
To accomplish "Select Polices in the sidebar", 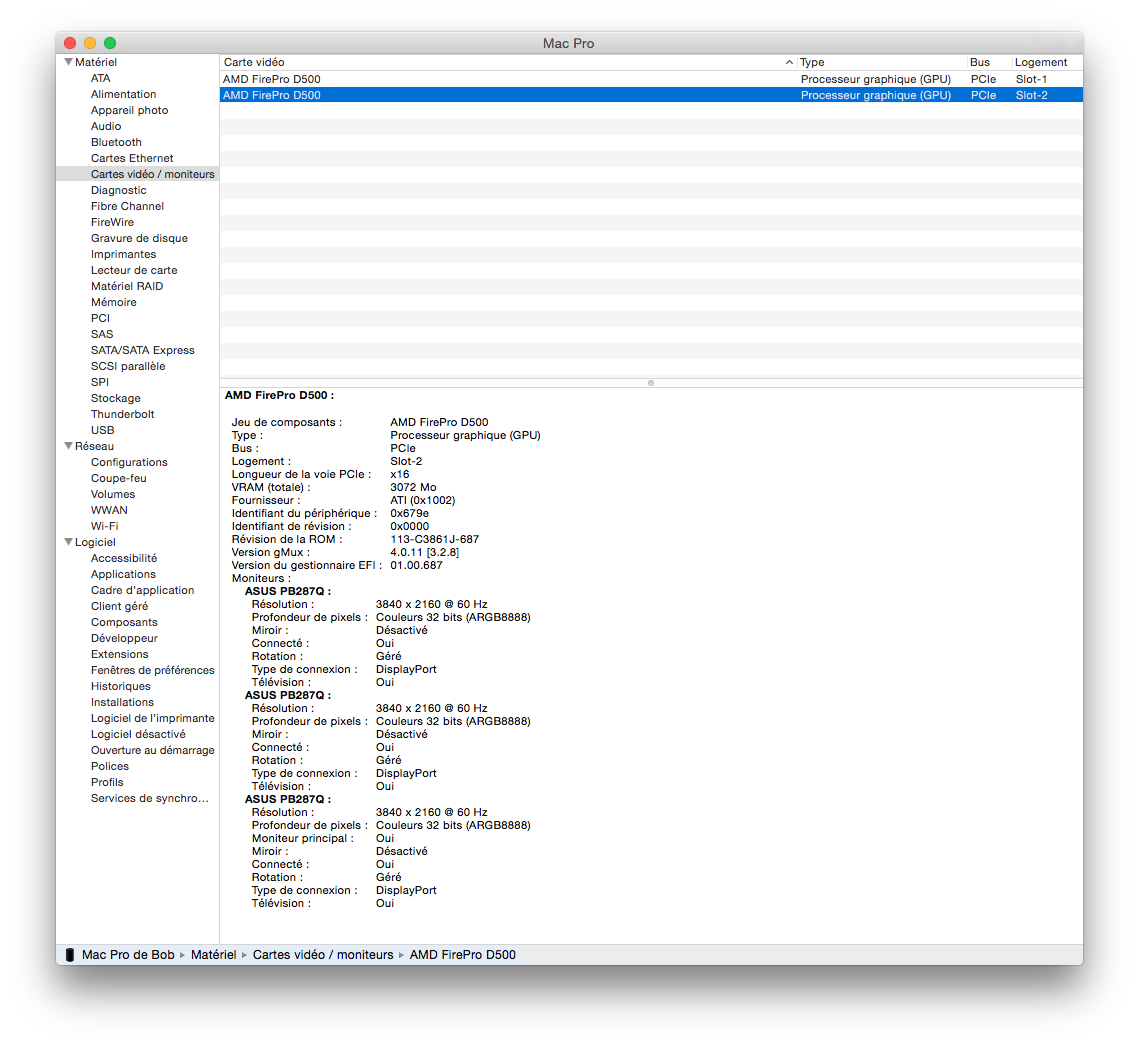I will (110, 765).
